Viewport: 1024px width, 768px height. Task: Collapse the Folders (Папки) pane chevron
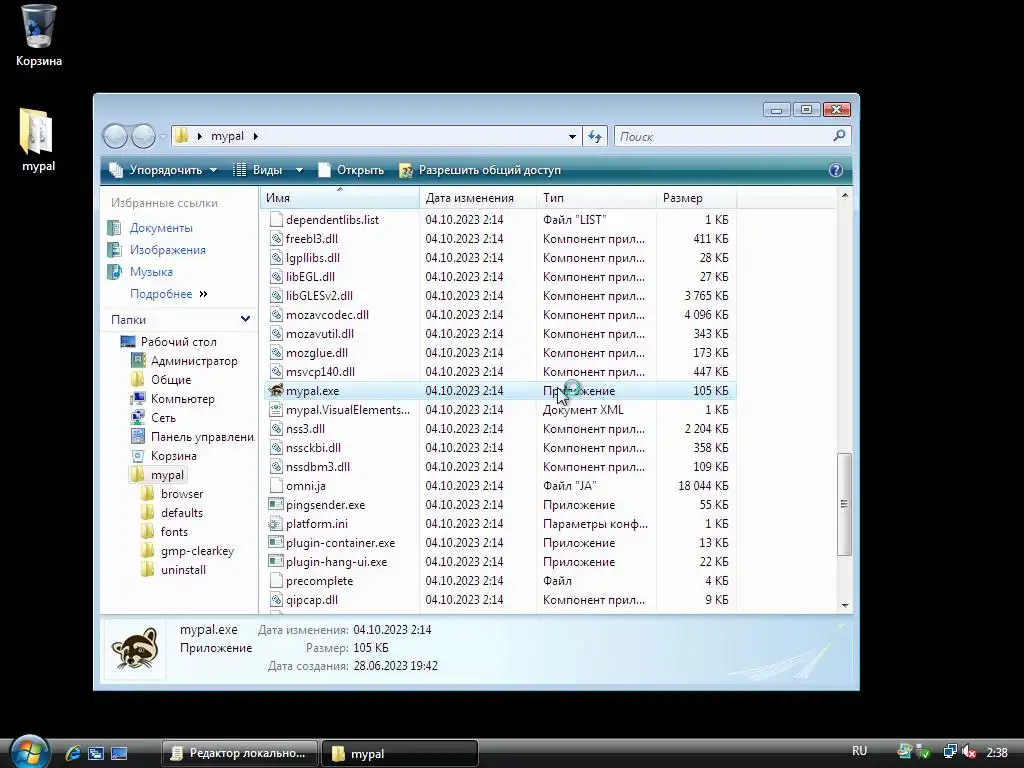pyautogui.click(x=245, y=319)
